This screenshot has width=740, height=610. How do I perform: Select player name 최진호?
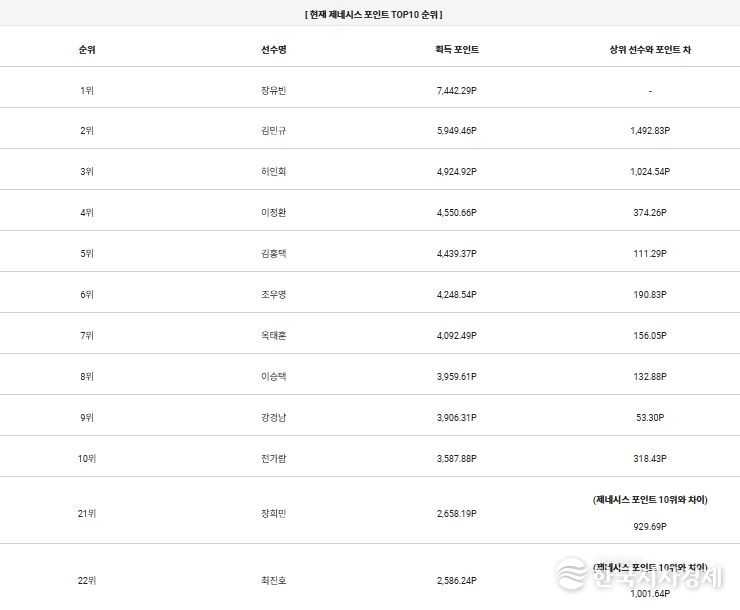pos(273,580)
